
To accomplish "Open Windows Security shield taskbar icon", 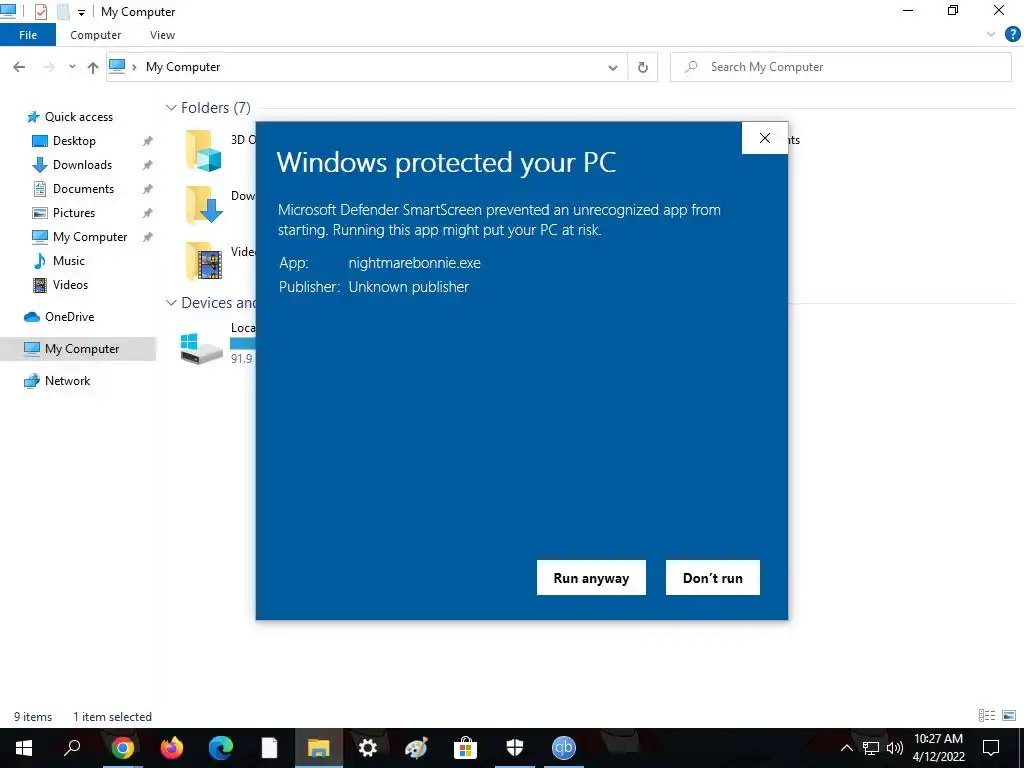I will coord(515,748).
